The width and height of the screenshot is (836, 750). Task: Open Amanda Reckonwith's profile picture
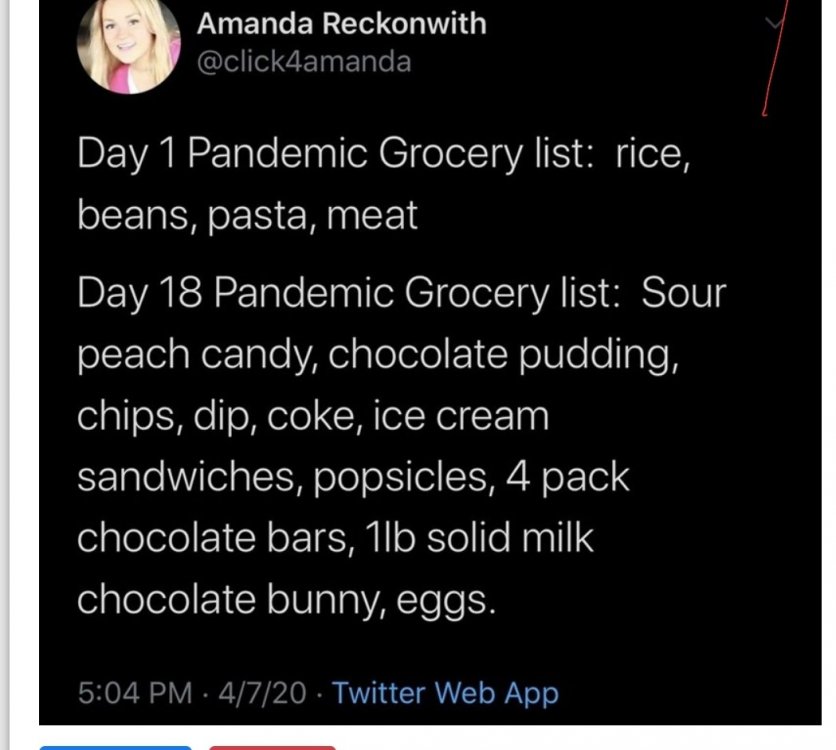pos(128,46)
